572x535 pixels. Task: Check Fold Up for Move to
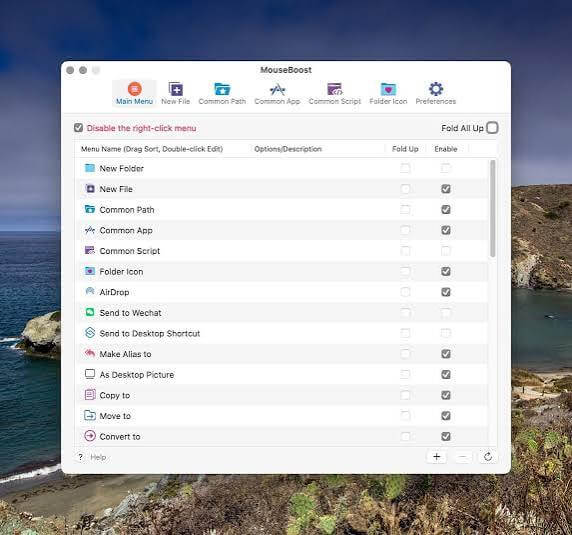[405, 415]
